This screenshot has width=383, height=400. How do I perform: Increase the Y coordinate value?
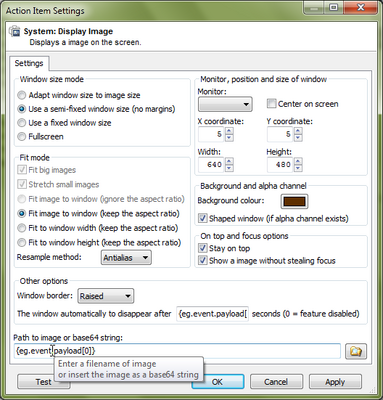point(298,131)
